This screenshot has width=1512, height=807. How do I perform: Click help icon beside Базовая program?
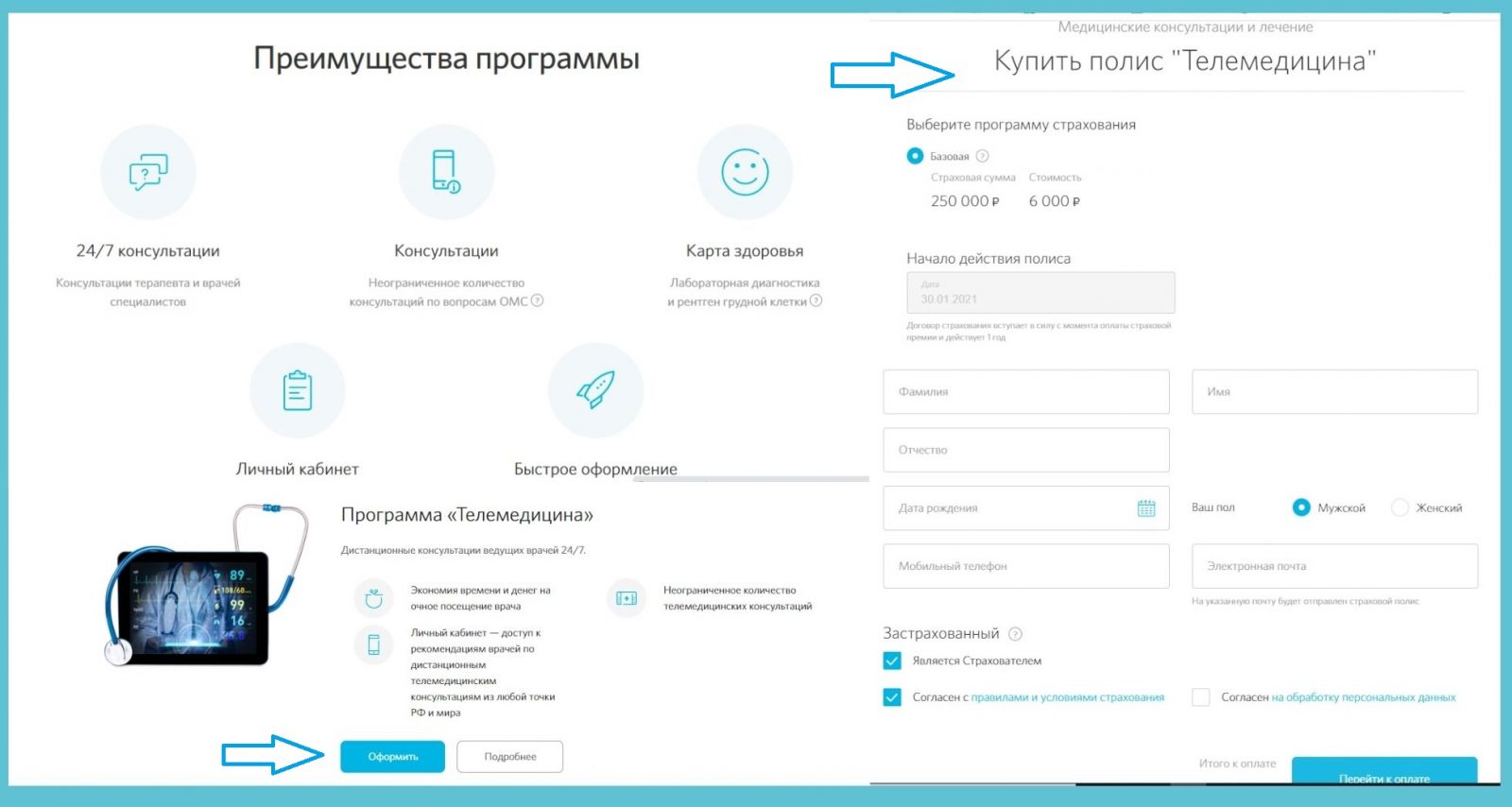(983, 156)
